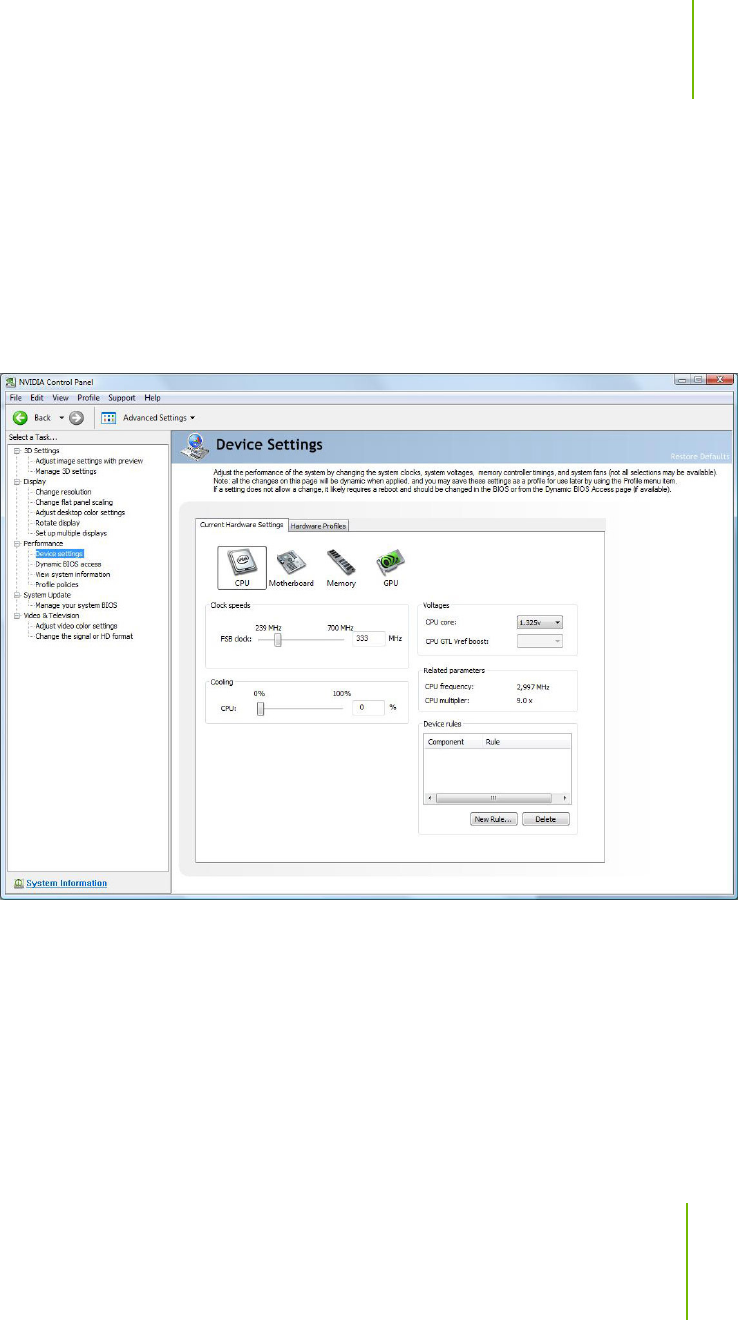Screen dimensions: 738x1320
Task: Collapse the 3D Settings tree node
Action: point(16,451)
